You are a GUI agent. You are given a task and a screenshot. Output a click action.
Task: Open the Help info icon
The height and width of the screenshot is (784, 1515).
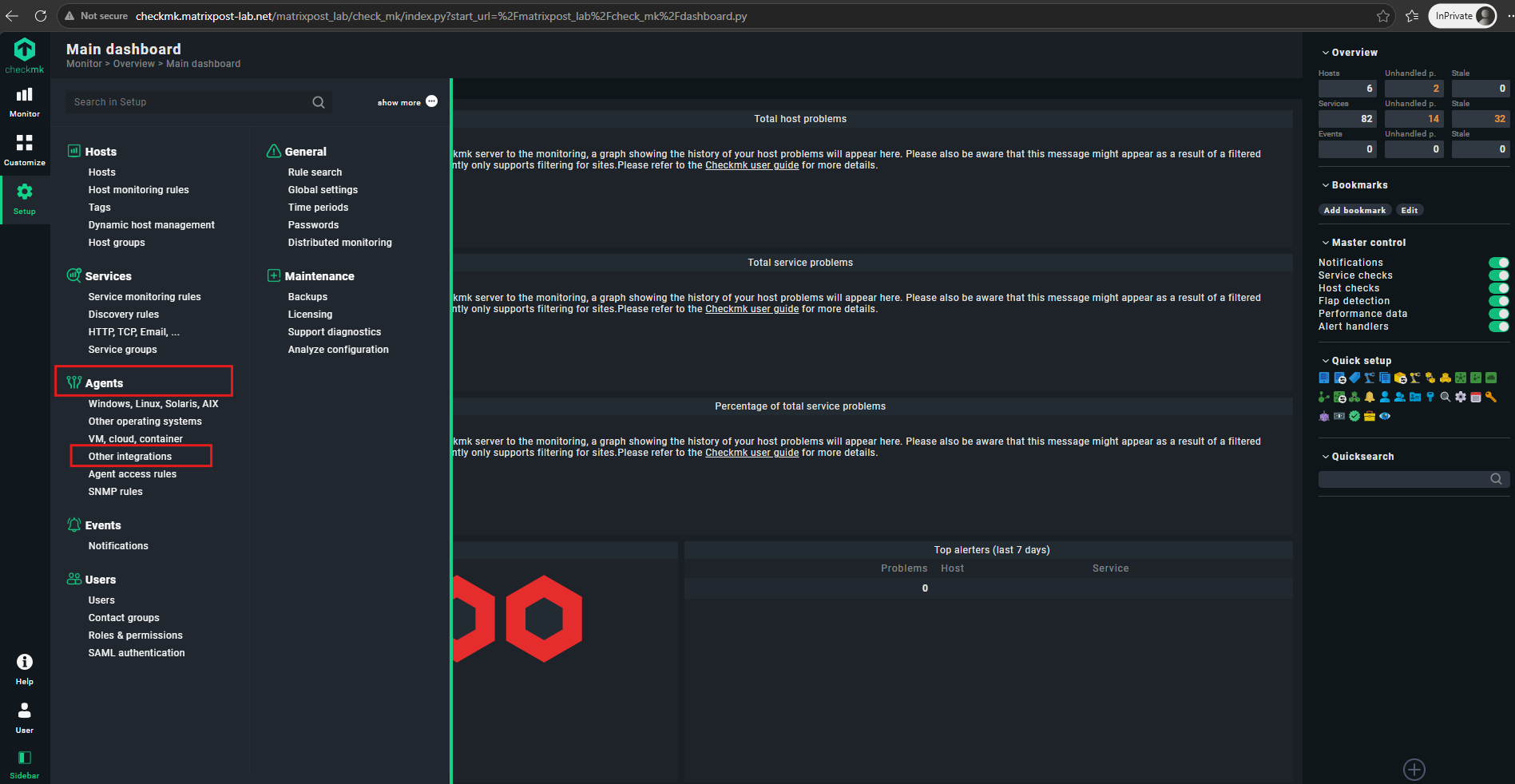pyautogui.click(x=25, y=662)
